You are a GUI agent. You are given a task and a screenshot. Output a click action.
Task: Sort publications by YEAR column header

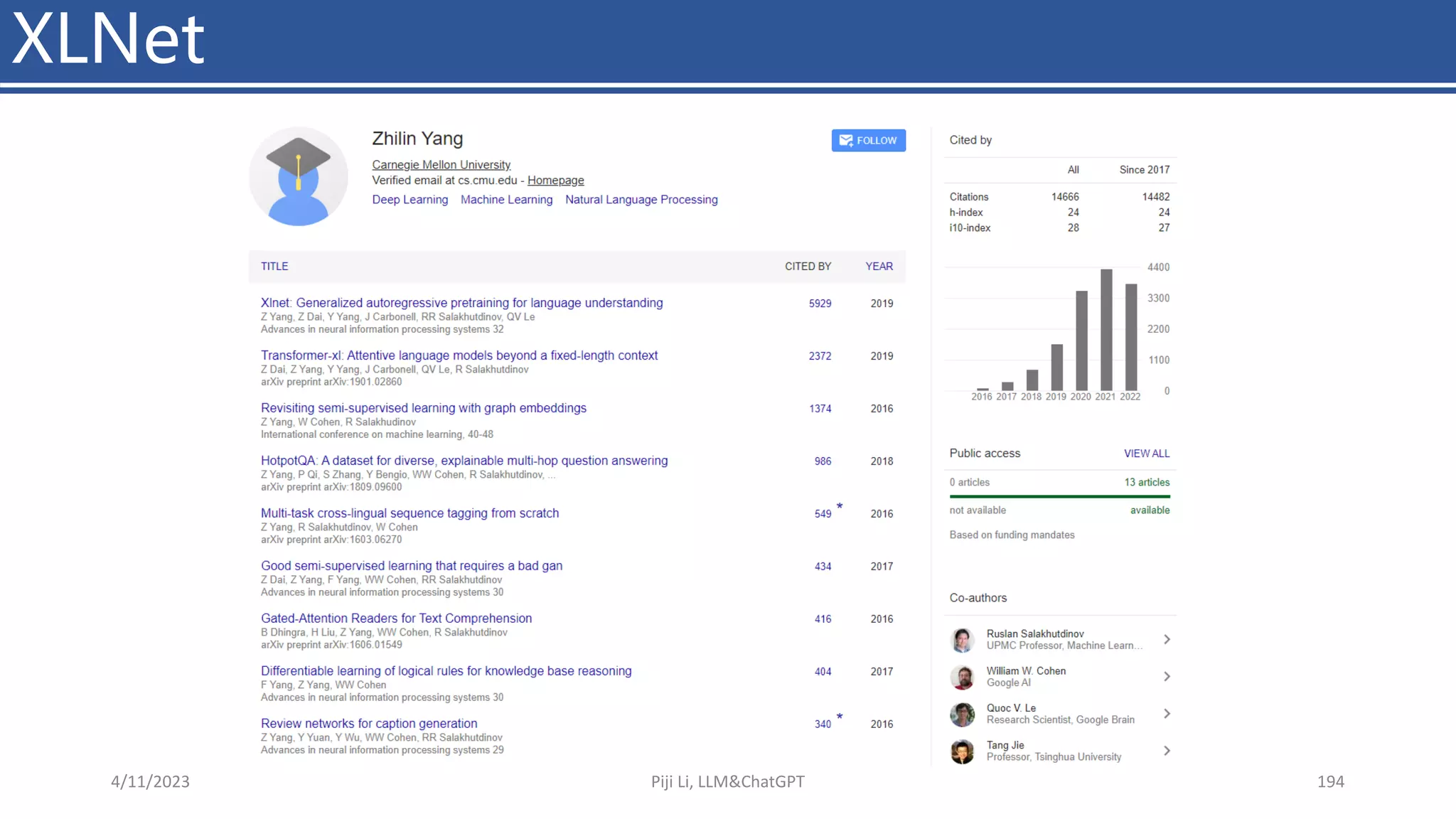tap(879, 267)
